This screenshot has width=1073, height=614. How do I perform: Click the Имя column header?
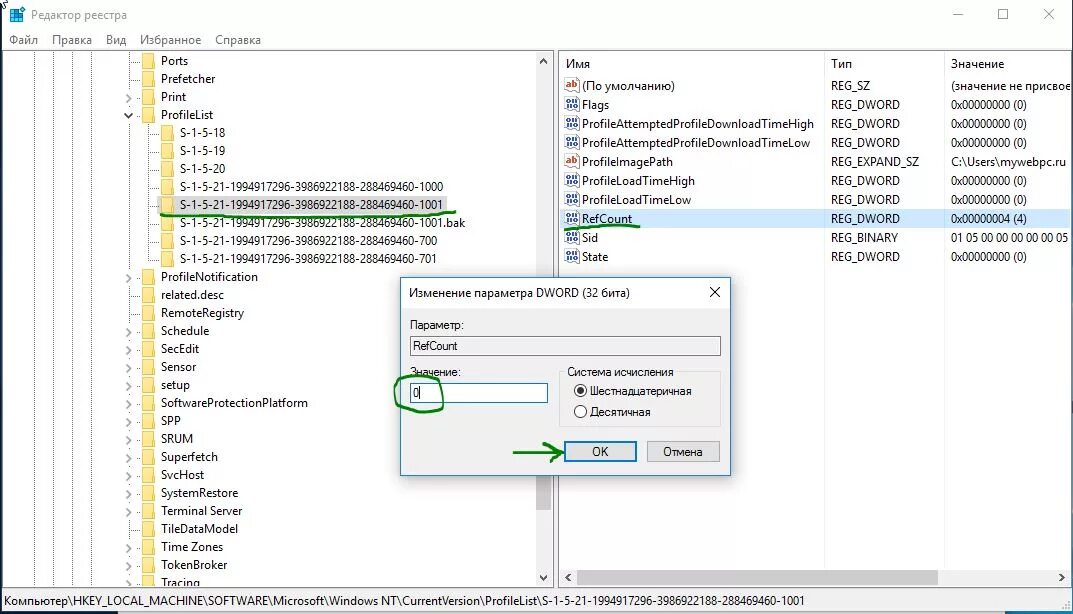click(x=691, y=64)
